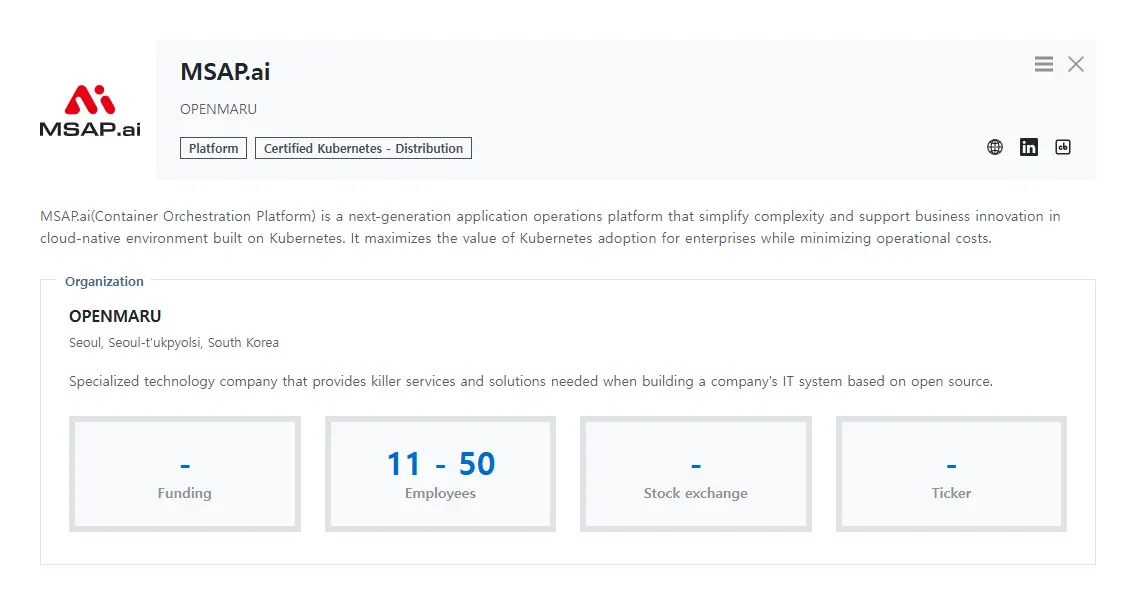Click the Ticker stat box

951,474
